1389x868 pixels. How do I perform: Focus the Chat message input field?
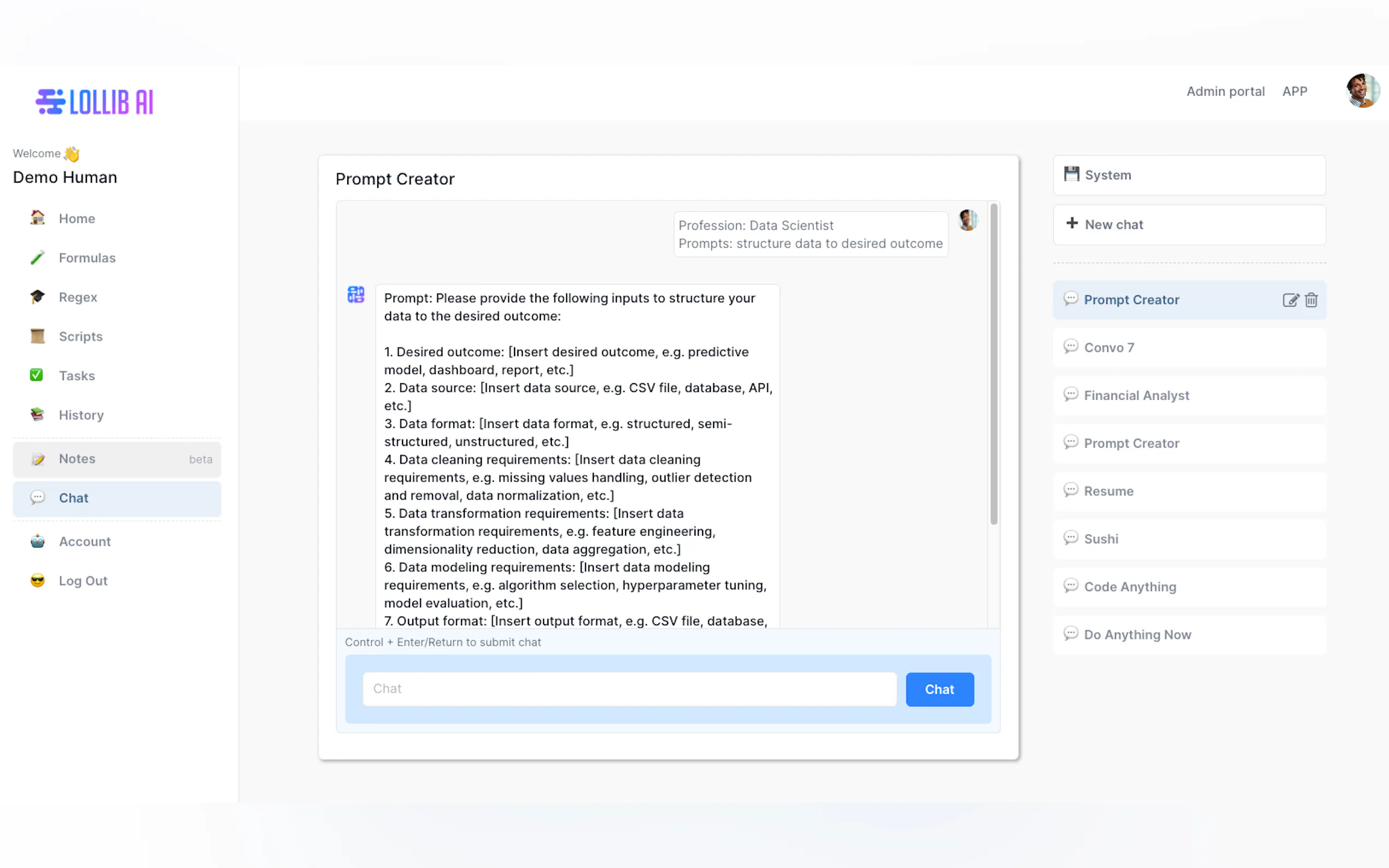pyautogui.click(x=629, y=689)
